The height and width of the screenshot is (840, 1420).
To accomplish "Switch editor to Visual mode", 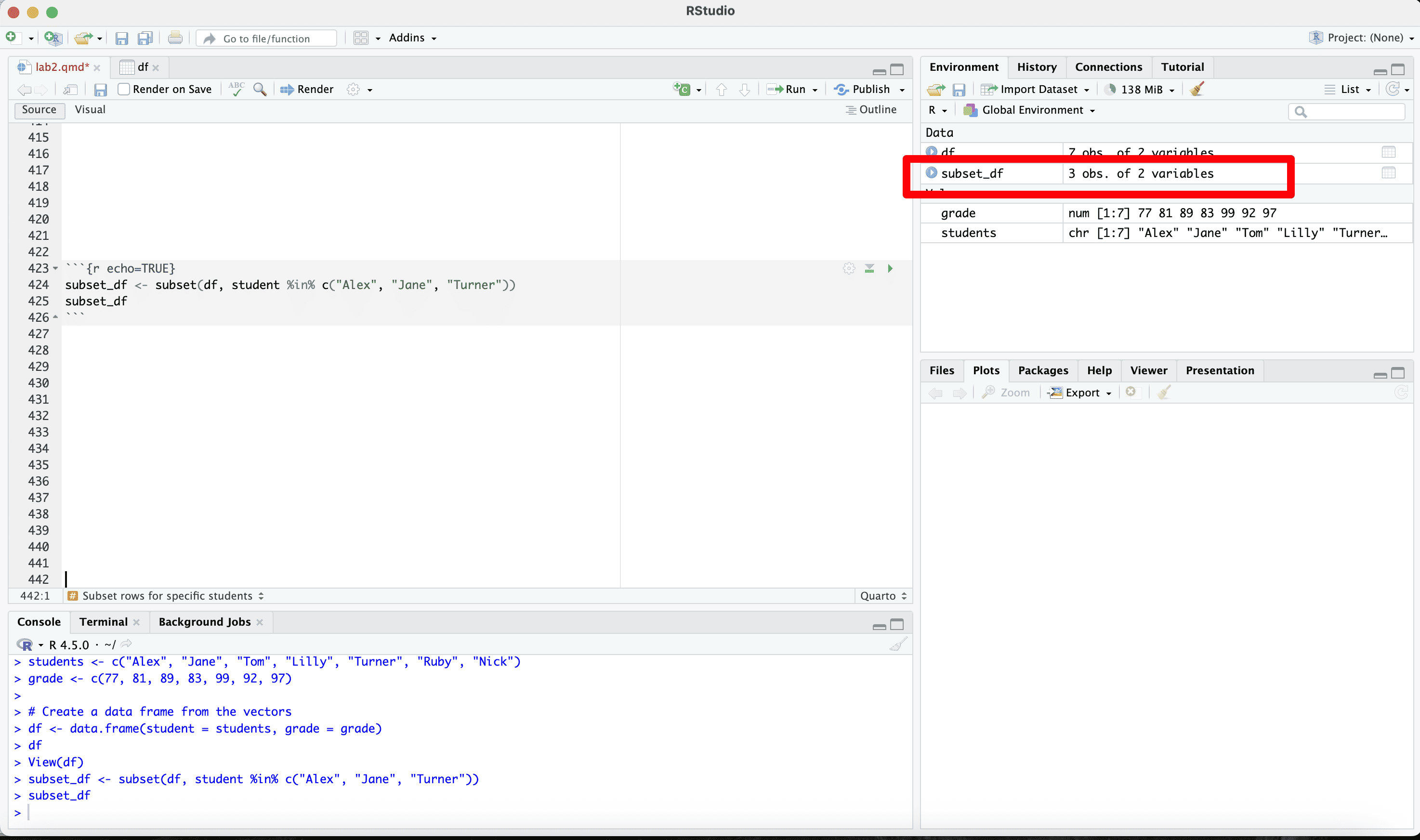I will click(x=90, y=109).
